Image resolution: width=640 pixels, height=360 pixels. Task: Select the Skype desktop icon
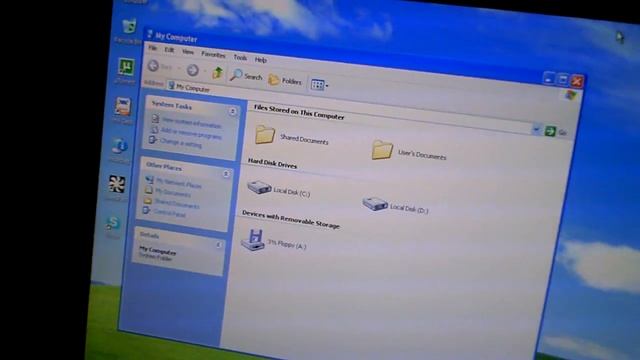113,223
